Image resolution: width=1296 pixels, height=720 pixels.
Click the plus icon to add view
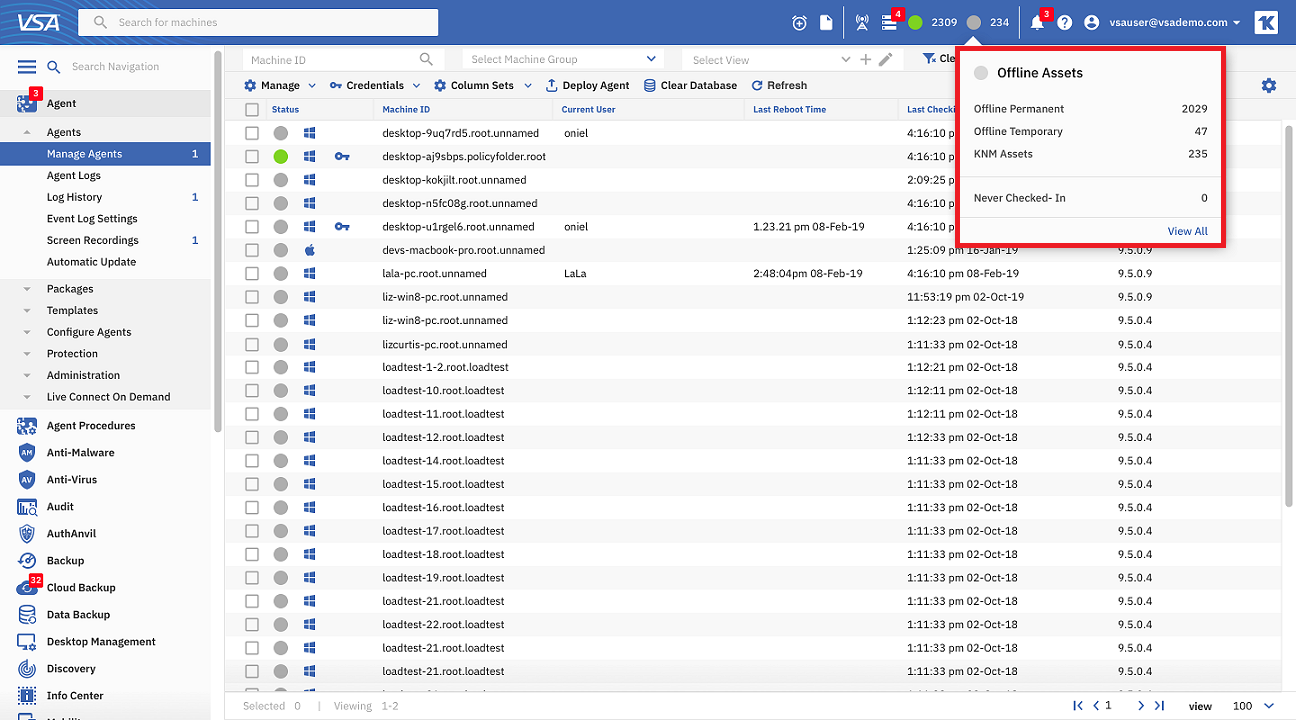(866, 60)
